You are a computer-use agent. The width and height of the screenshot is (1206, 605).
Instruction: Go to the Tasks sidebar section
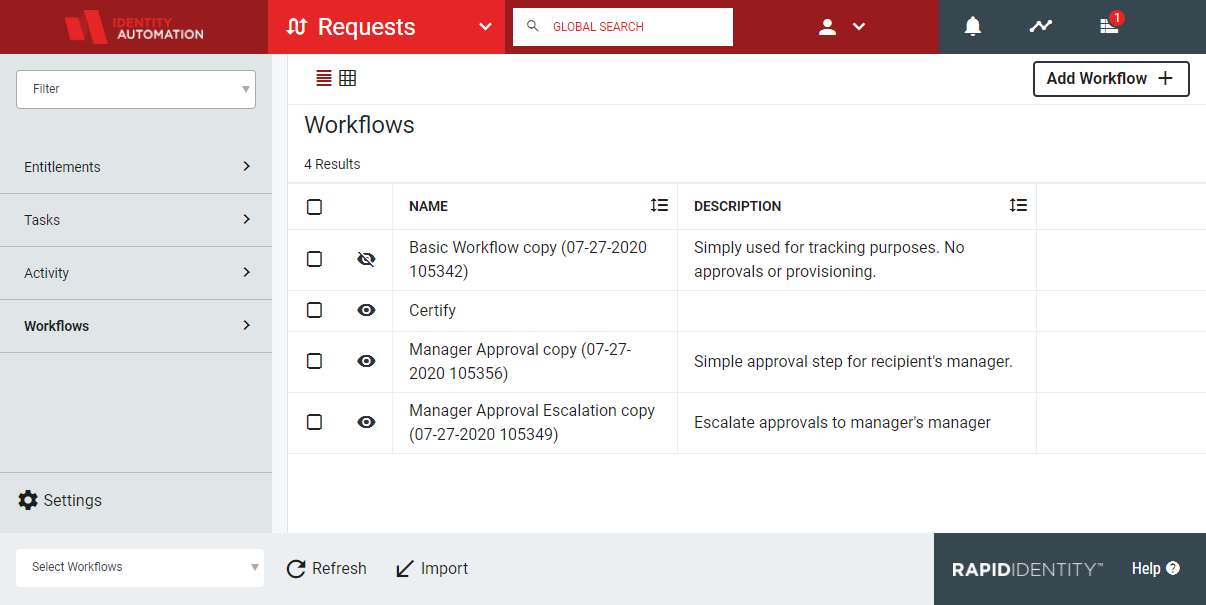pyautogui.click(x=136, y=220)
